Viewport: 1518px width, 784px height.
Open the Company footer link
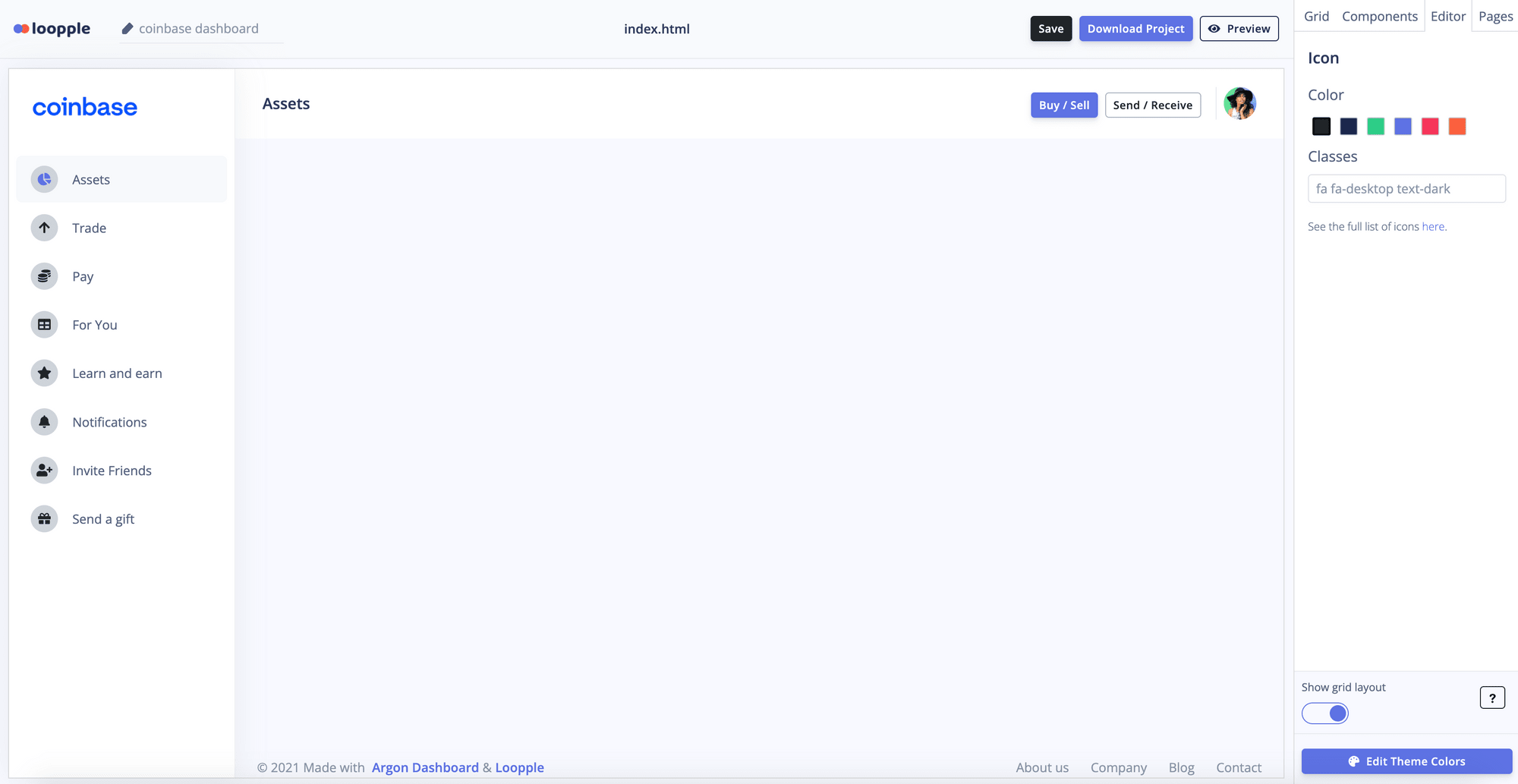click(x=1119, y=767)
